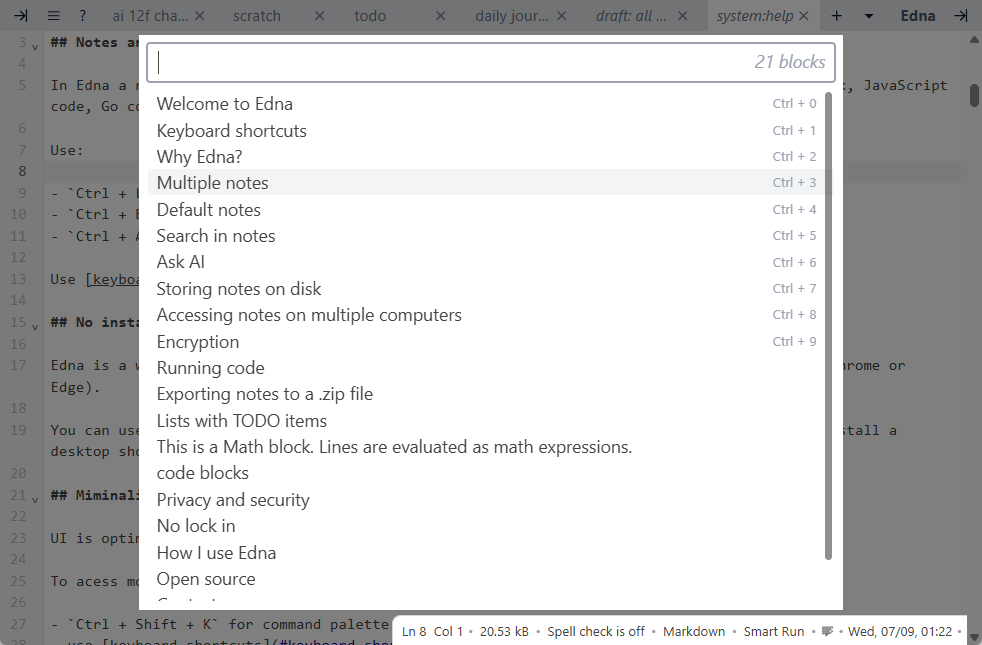Viewport: 982px width, 645px height.
Task: Click the question mark help icon
Action: tap(83, 16)
